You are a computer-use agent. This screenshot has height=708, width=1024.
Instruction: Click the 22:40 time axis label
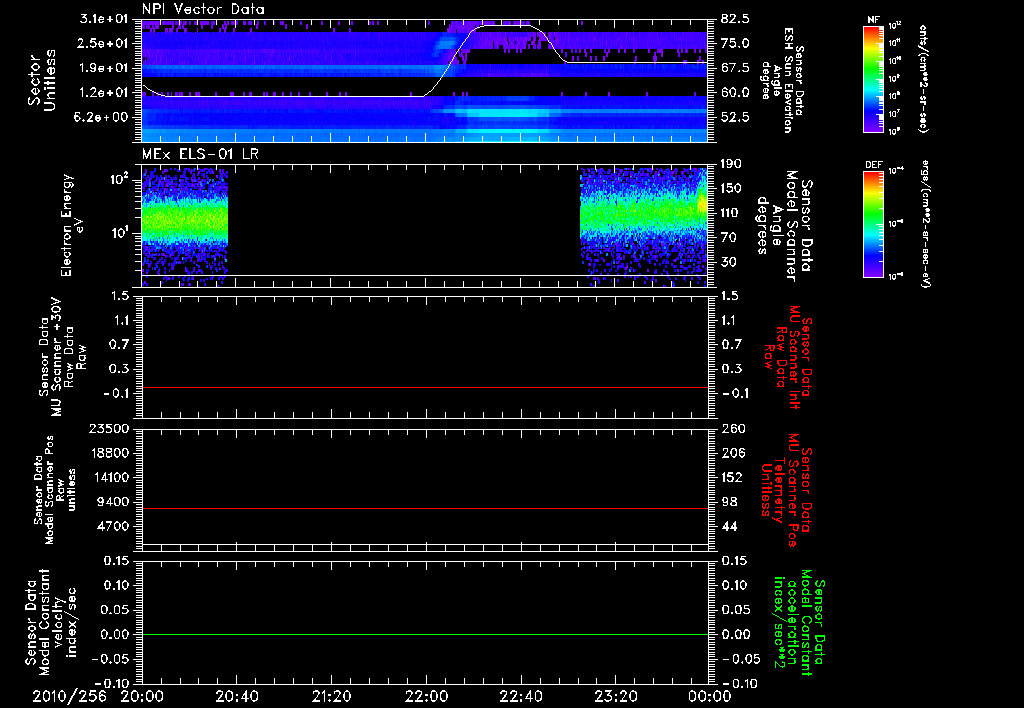(520, 696)
